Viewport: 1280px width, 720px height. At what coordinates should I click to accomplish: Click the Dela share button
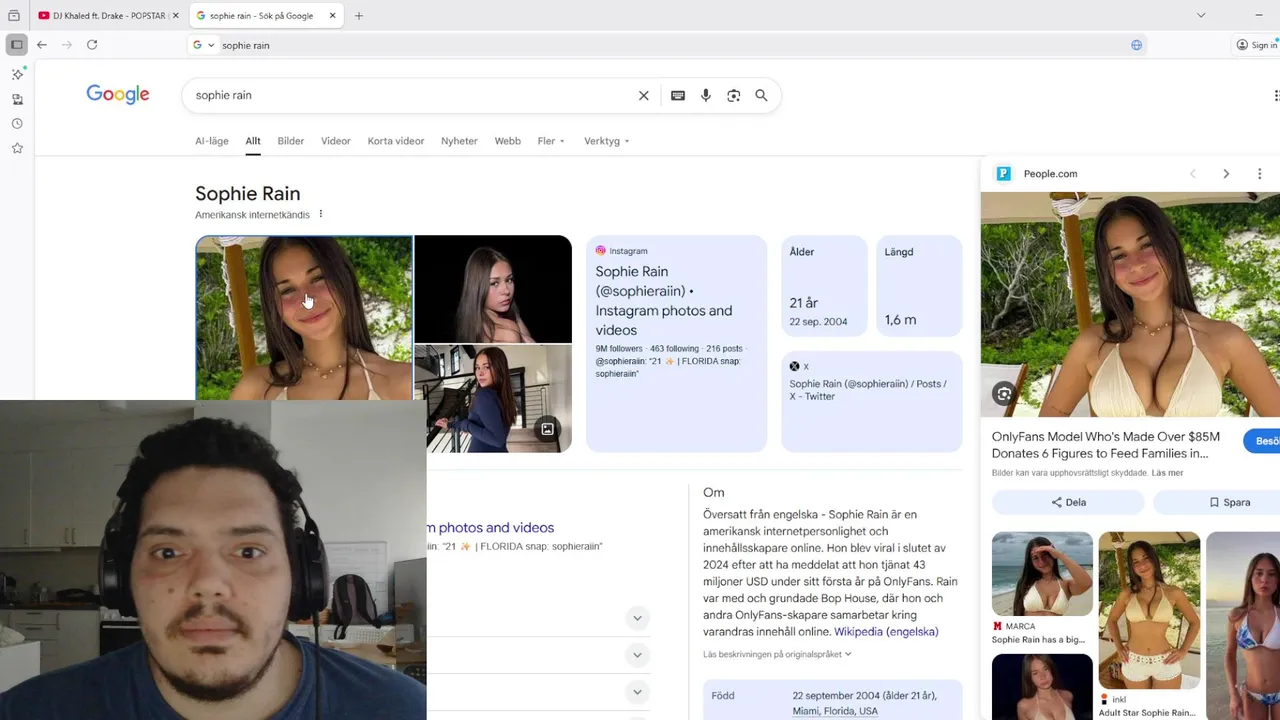pos(1068,502)
